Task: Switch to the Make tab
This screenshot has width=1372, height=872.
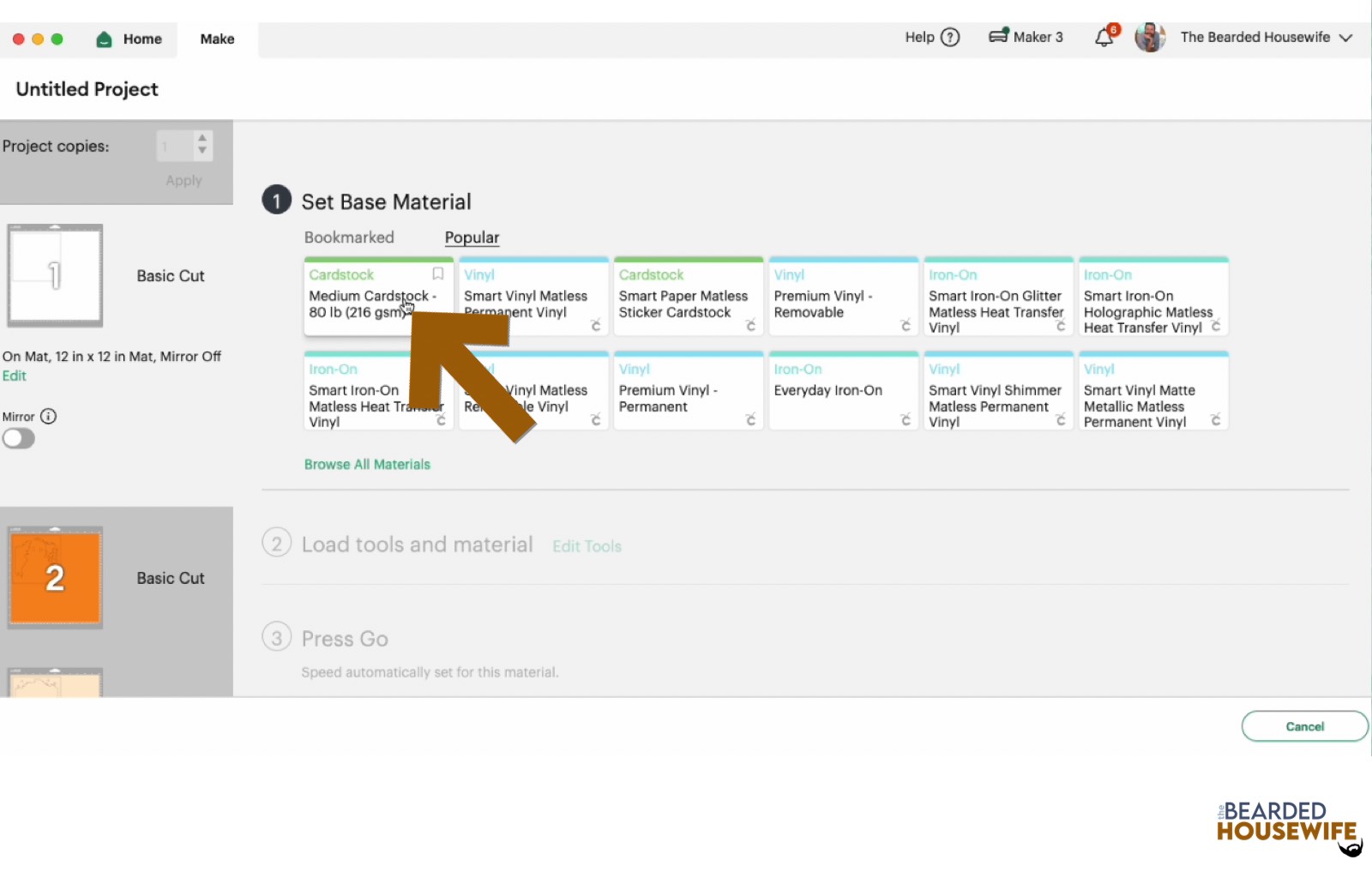Action: click(x=216, y=39)
